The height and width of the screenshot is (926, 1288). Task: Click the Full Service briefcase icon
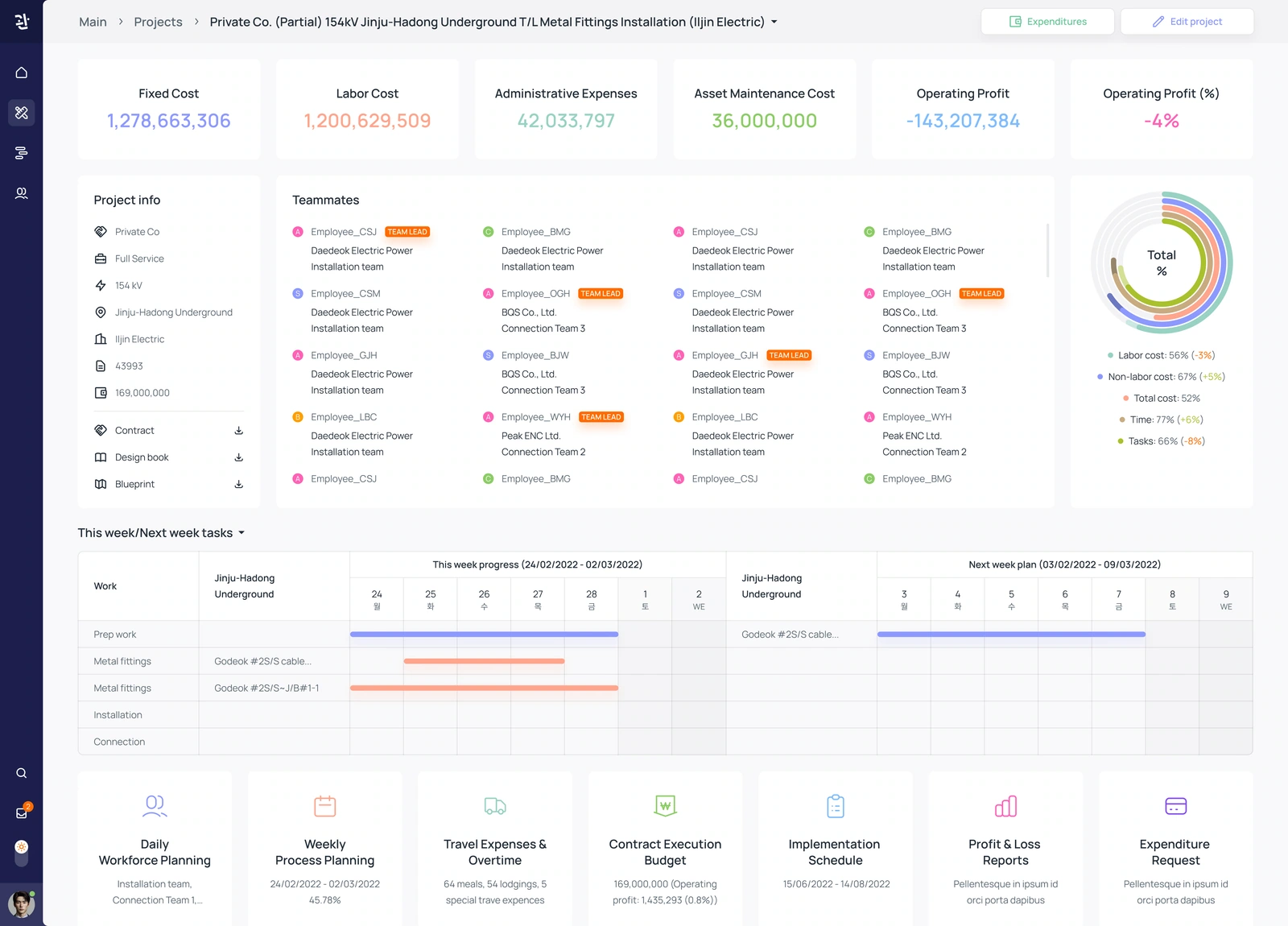101,258
